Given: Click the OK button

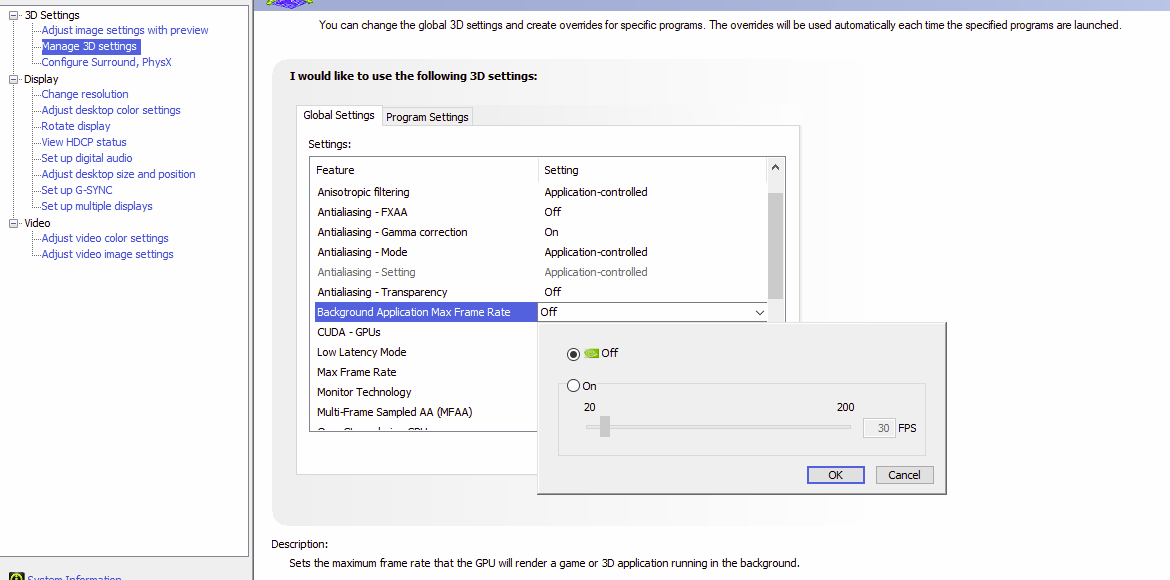Looking at the screenshot, I should coord(836,475).
